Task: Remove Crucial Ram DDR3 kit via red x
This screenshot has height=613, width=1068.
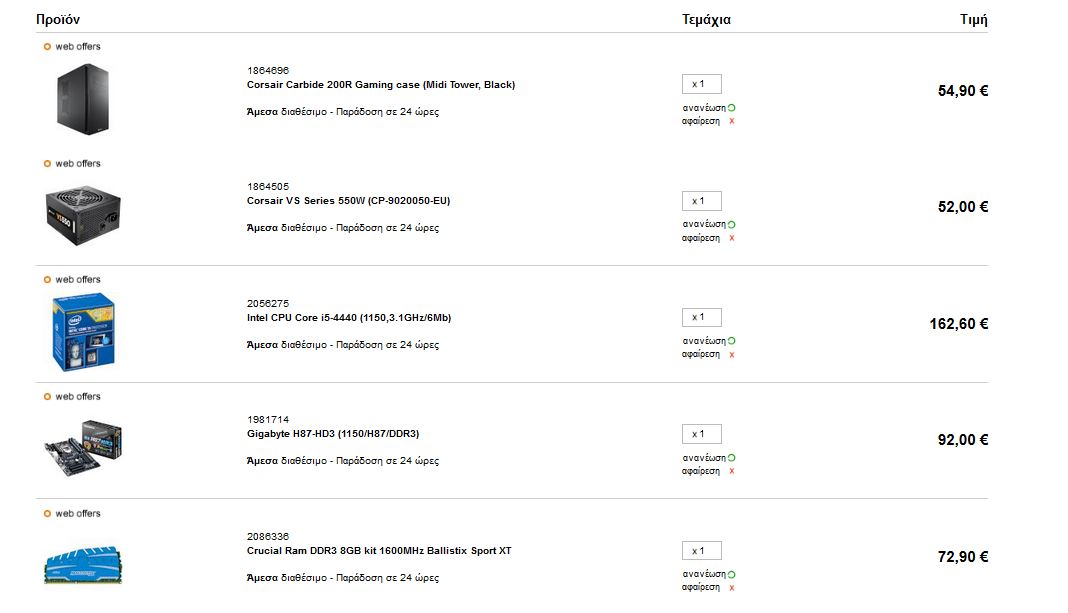Action: (732, 588)
